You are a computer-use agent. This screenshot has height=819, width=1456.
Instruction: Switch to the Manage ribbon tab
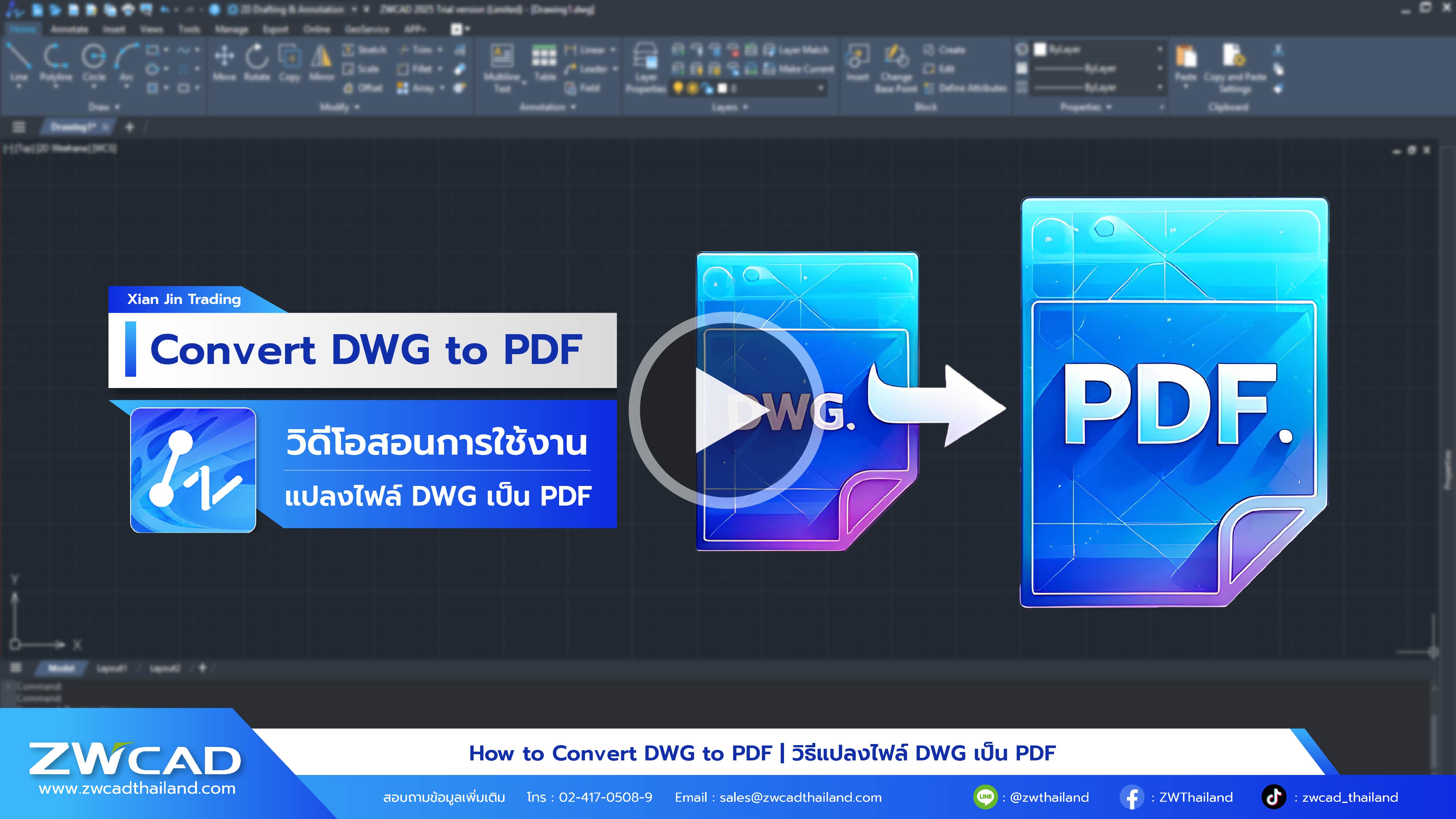click(x=231, y=29)
